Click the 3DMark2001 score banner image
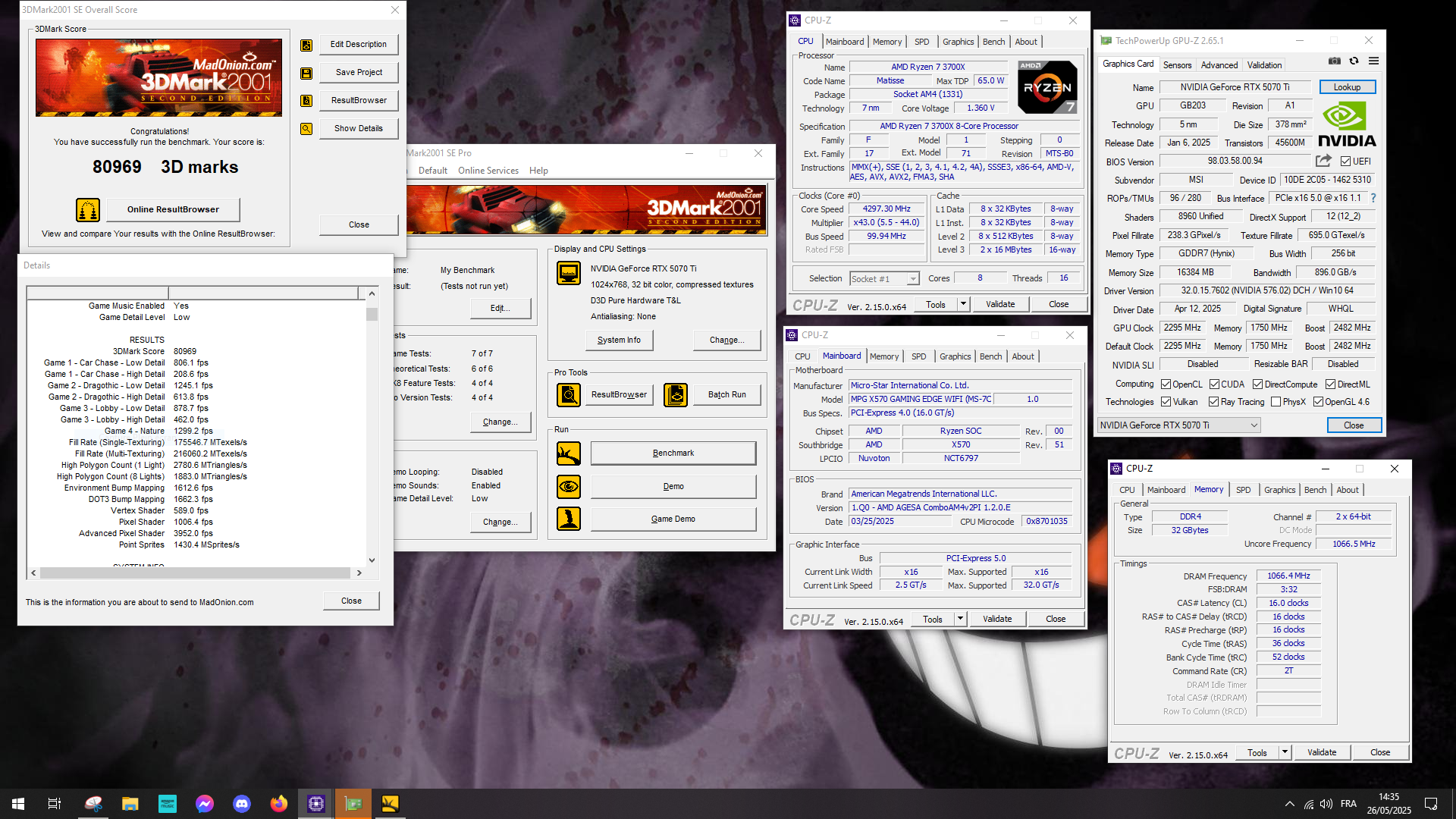The height and width of the screenshot is (819, 1456). point(158,77)
